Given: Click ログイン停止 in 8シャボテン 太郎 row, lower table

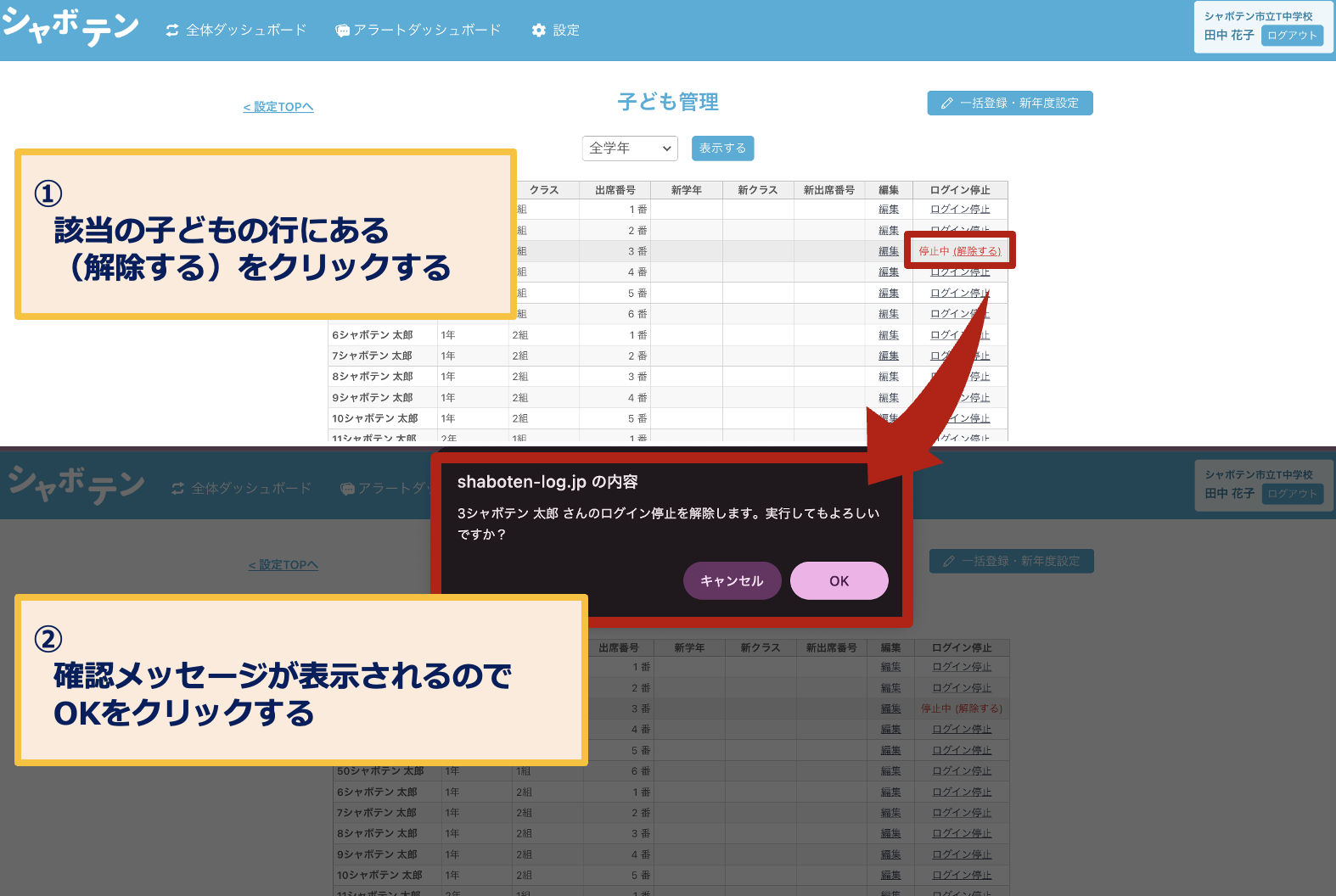Looking at the screenshot, I should click(962, 833).
